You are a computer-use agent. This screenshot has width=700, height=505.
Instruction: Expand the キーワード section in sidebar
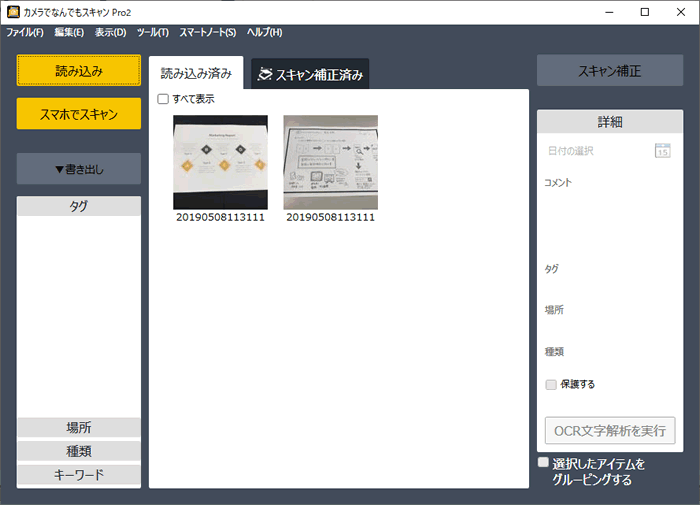(x=79, y=474)
